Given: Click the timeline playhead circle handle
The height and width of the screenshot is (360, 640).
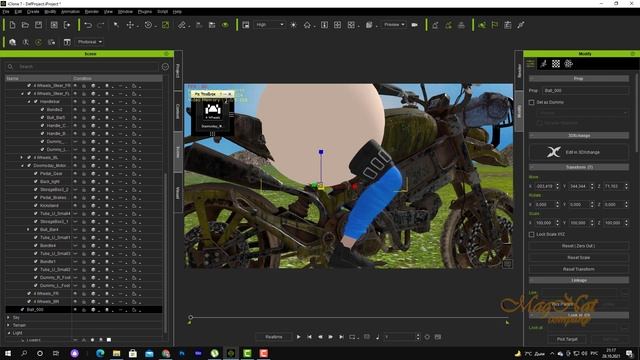Looking at the screenshot, I should 191,317.
